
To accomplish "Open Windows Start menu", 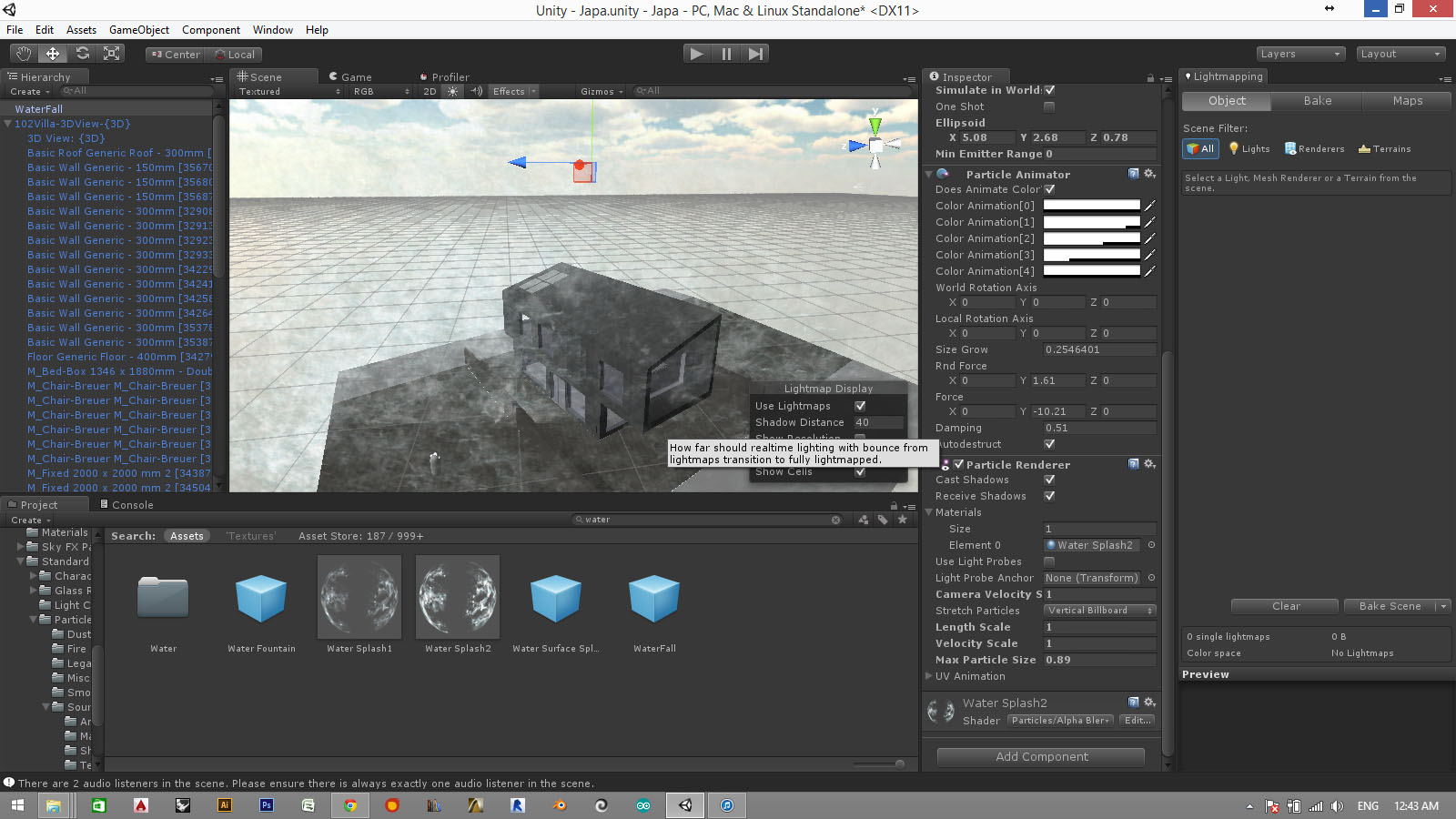I will (x=16, y=805).
